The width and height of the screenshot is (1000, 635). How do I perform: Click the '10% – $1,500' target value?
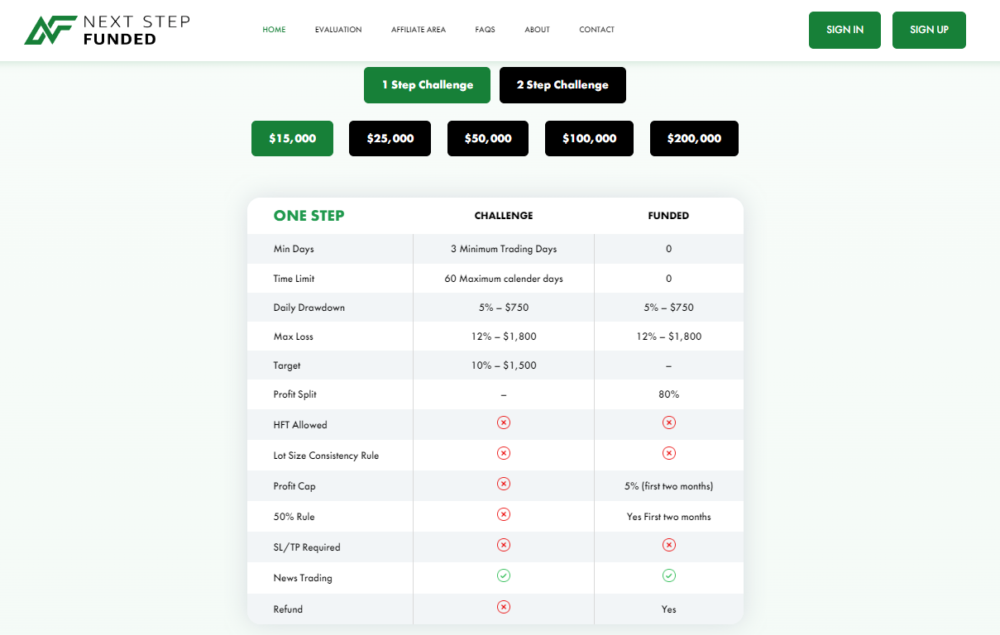pos(503,365)
